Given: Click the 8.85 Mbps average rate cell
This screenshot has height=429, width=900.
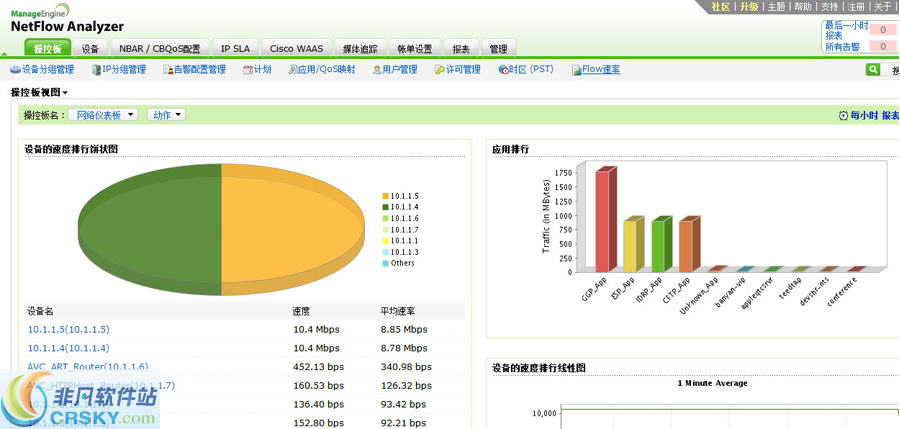Looking at the screenshot, I should coord(404,330).
